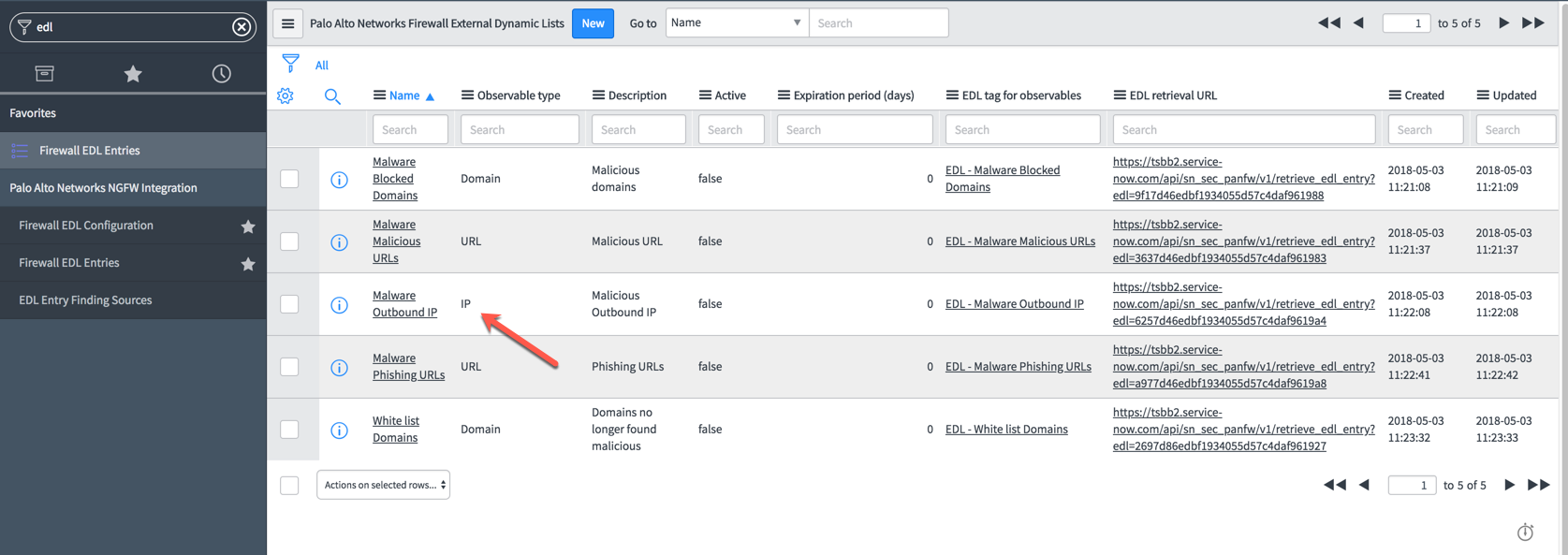This screenshot has height=555, width=1568.
Task: Click the top page number field
Action: [1406, 22]
